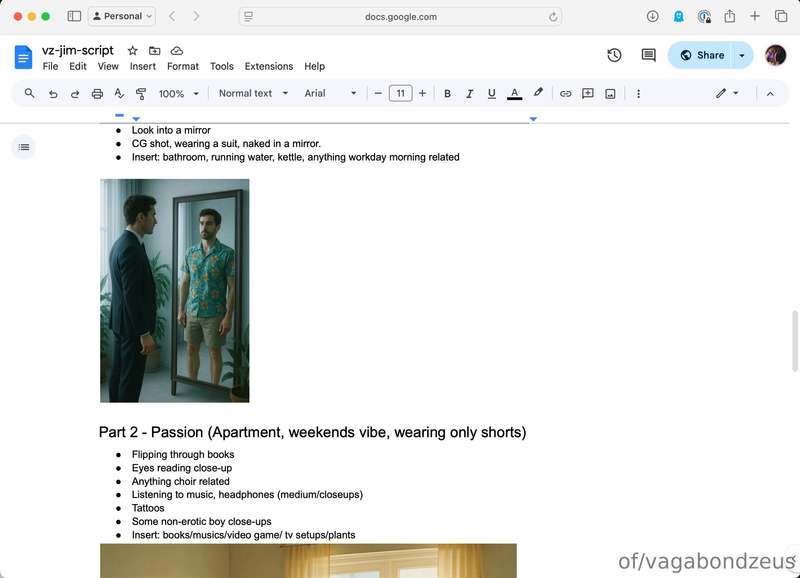The width and height of the screenshot is (800, 578).
Task: Toggle italic formatting
Action: click(469, 94)
